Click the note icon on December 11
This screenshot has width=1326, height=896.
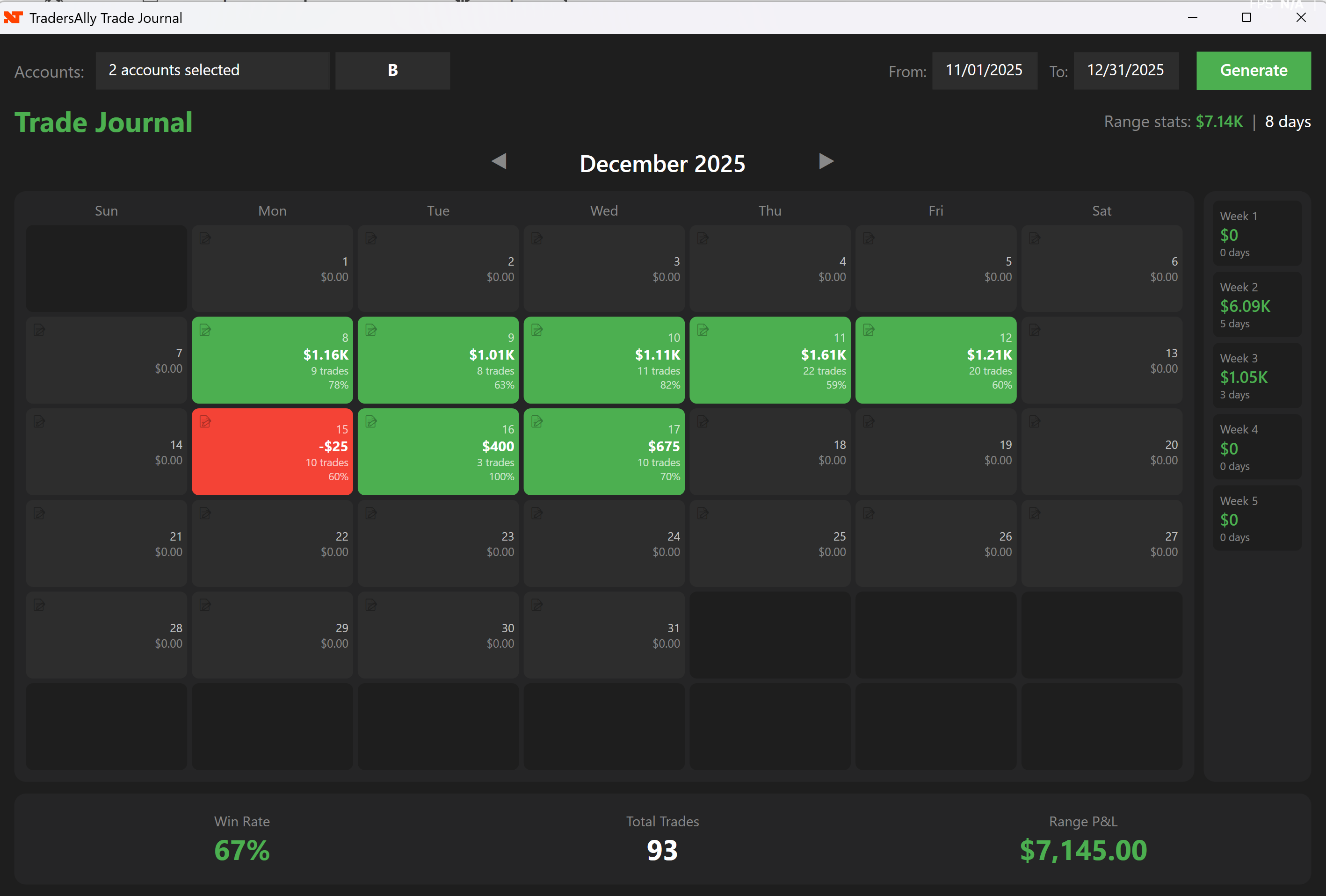703,330
